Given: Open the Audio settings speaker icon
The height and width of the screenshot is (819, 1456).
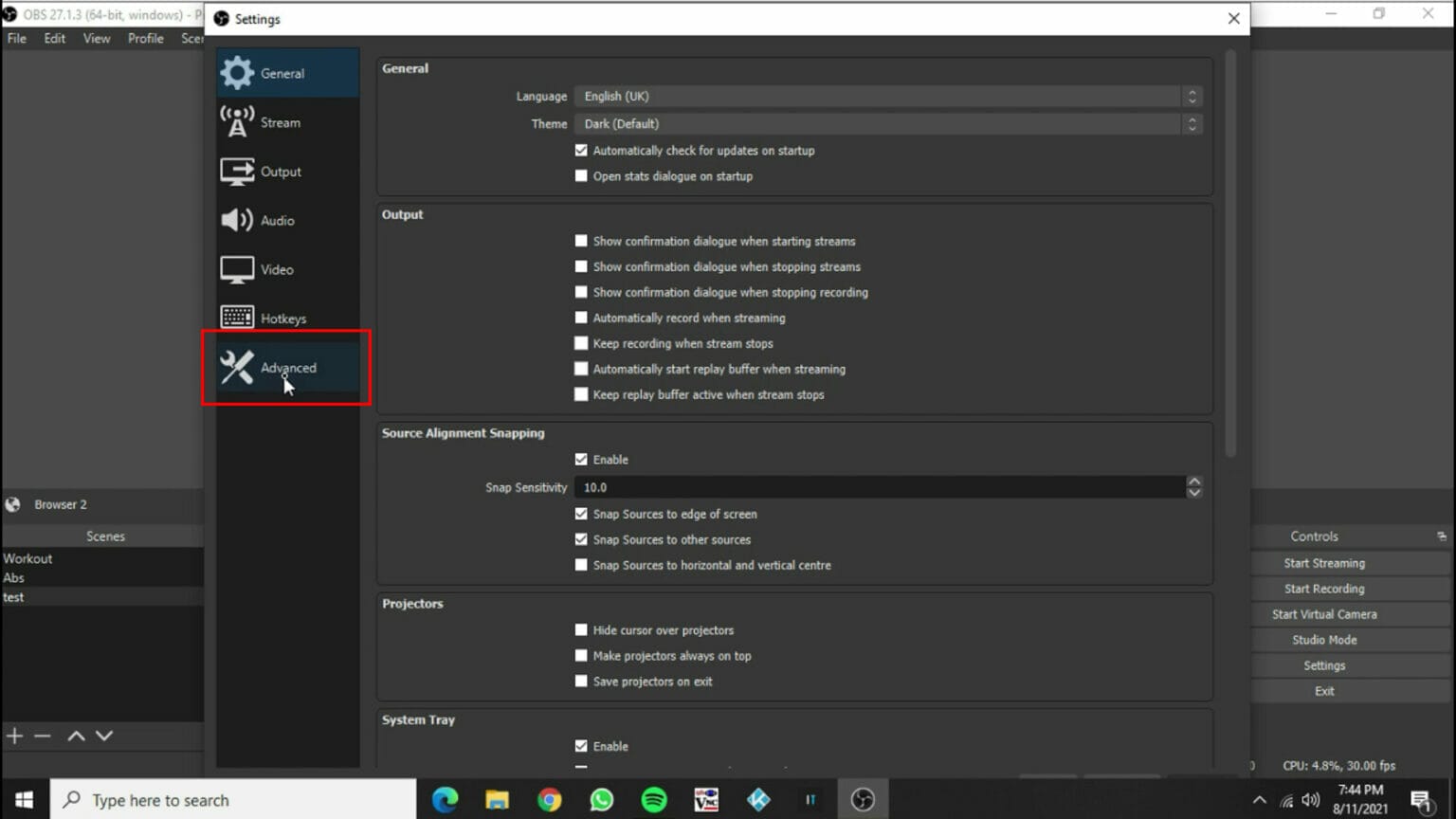Looking at the screenshot, I should 237,220.
